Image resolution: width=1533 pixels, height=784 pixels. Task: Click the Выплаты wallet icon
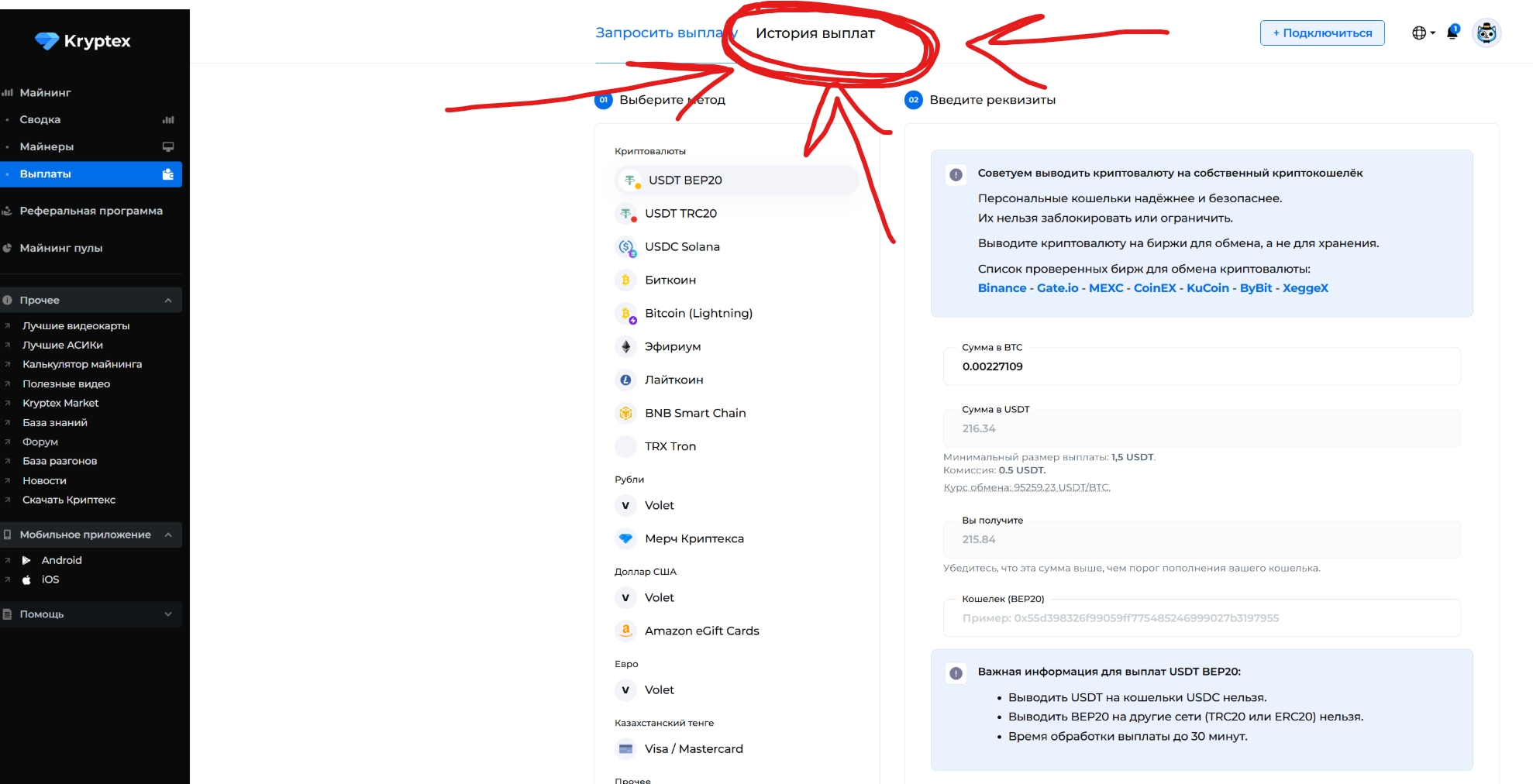pyautogui.click(x=168, y=174)
